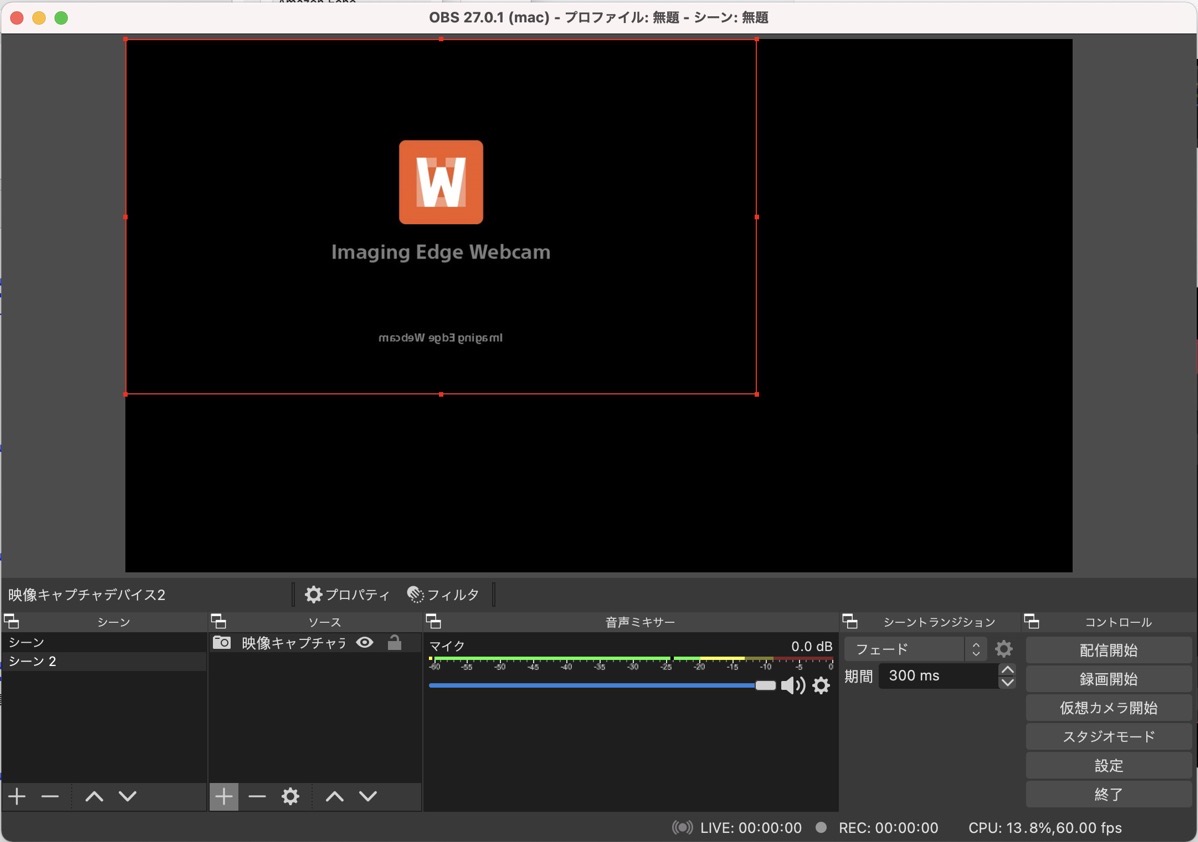
Task: Mute the Mic audio with speaker icon
Action: (x=793, y=685)
